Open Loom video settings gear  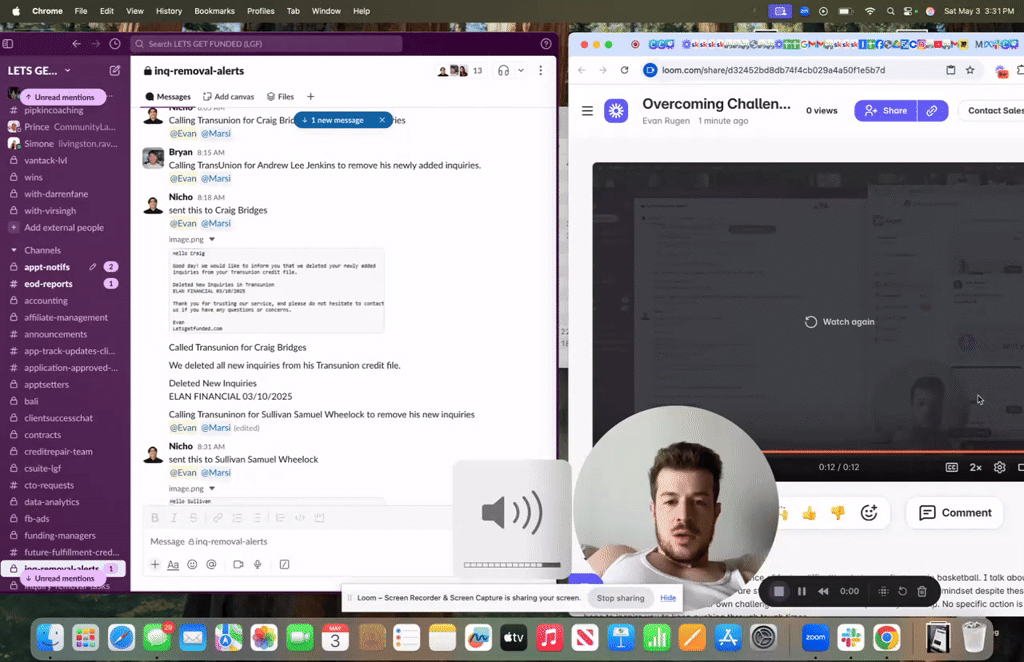tap(999, 467)
